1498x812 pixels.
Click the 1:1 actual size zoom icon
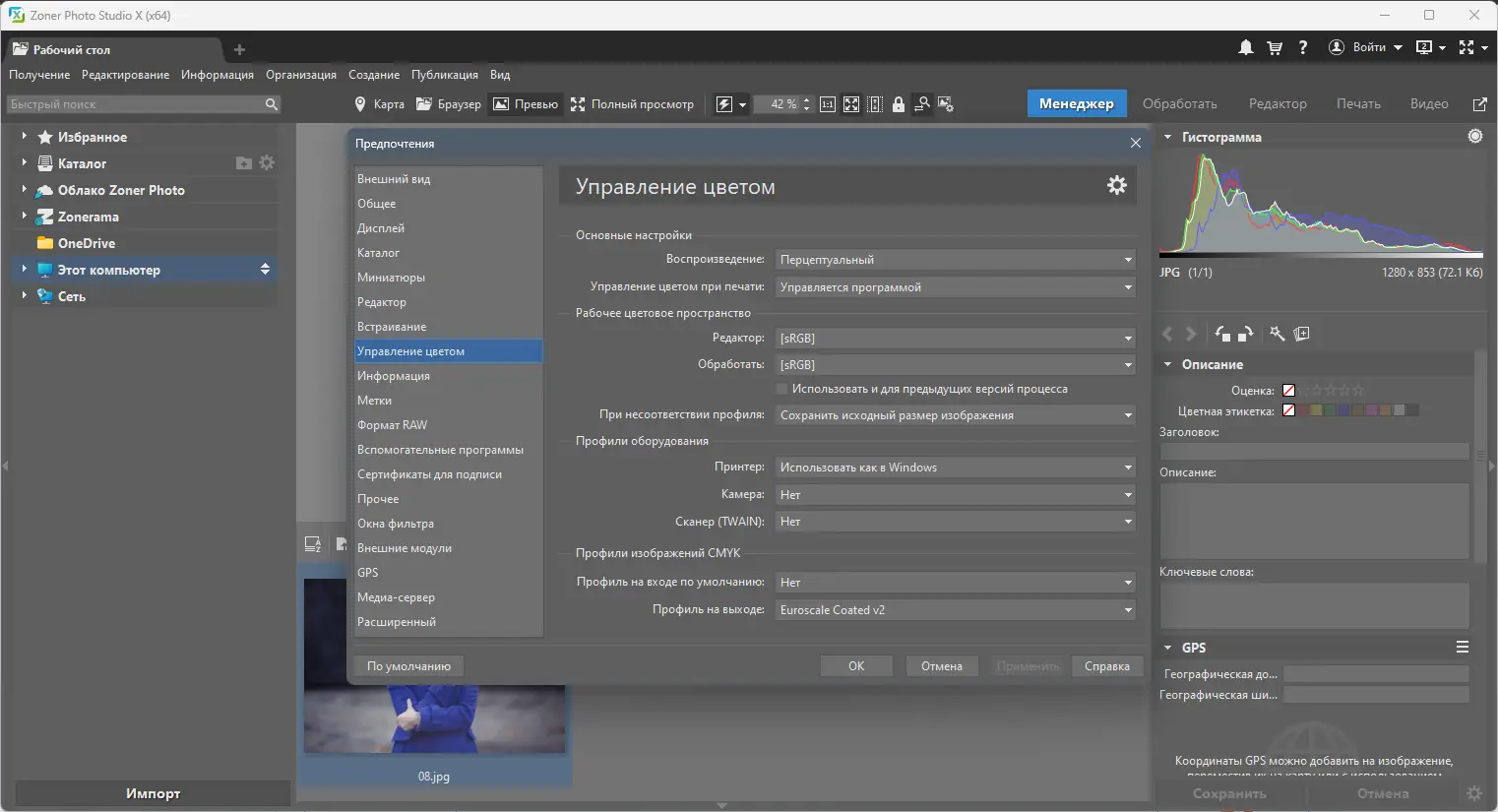[828, 104]
